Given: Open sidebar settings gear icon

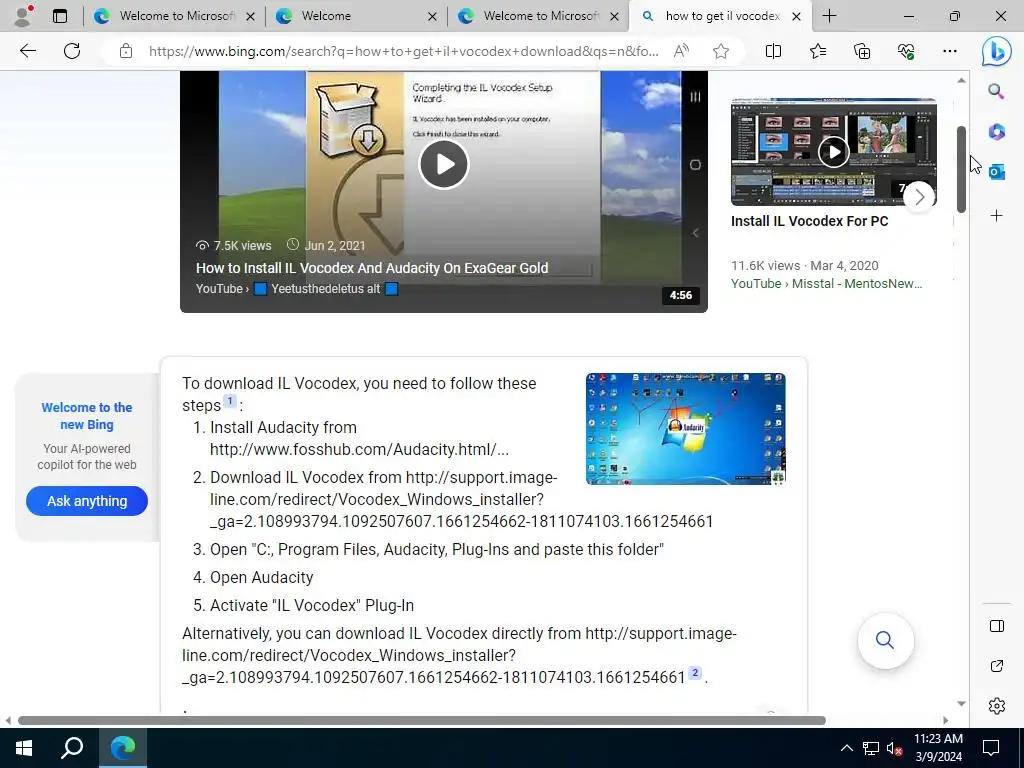Looking at the screenshot, I should pos(997,706).
